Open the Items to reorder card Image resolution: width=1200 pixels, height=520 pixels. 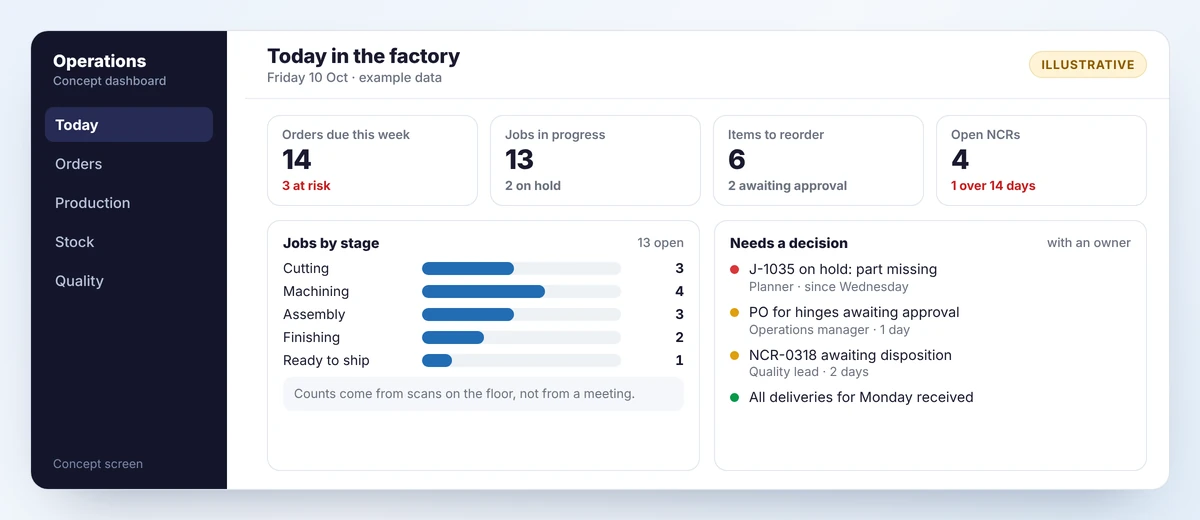(x=818, y=160)
